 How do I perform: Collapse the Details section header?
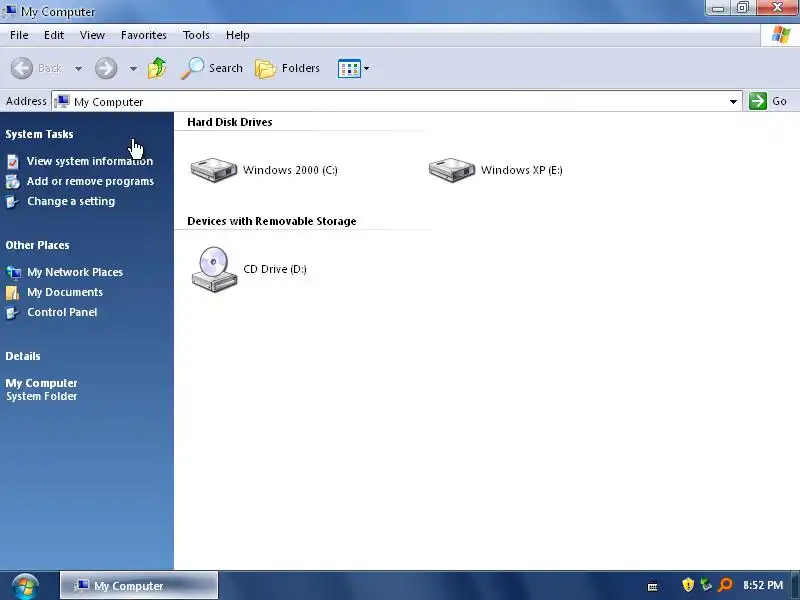23,356
